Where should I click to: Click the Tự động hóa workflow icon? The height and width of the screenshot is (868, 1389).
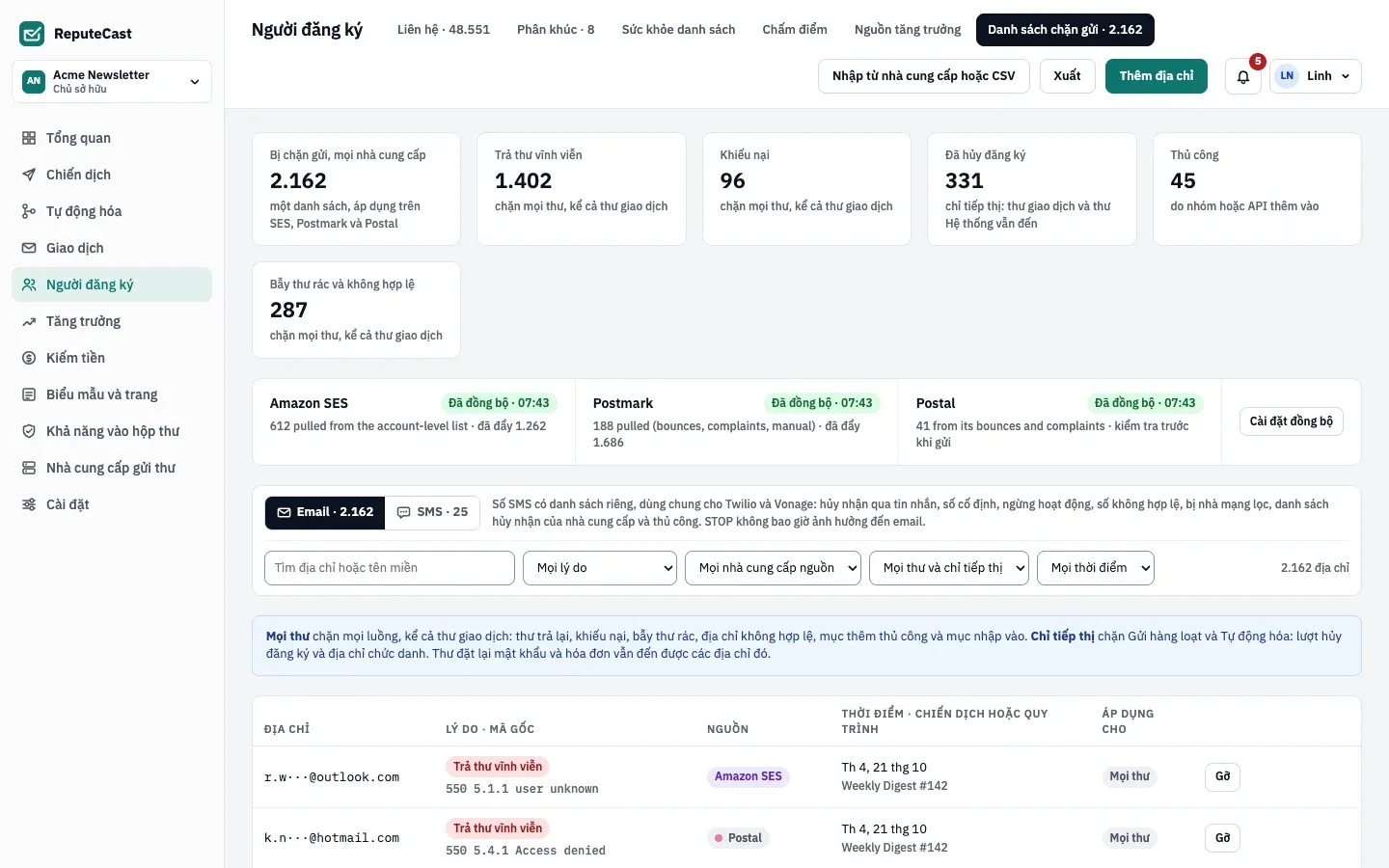pyautogui.click(x=29, y=211)
